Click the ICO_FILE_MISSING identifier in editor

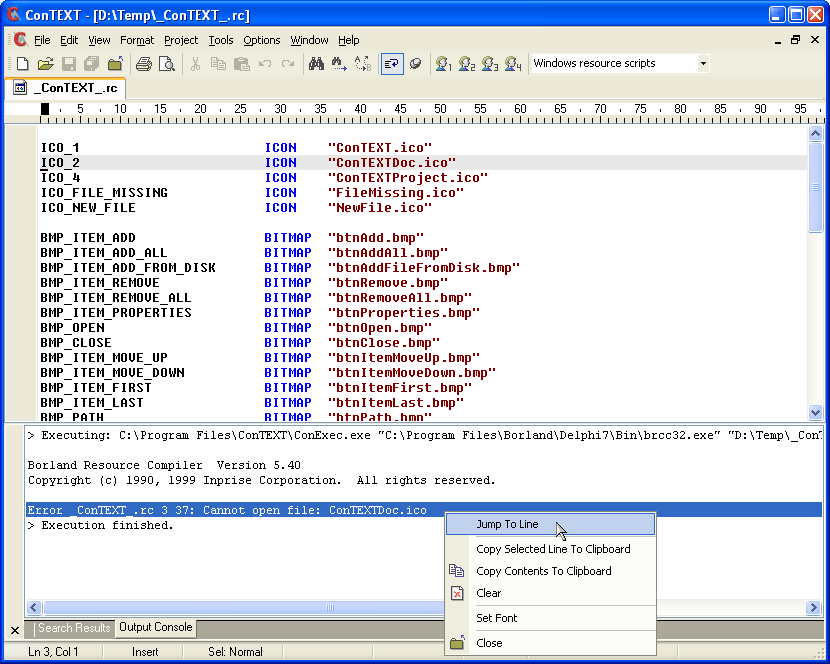pyautogui.click(x=104, y=193)
